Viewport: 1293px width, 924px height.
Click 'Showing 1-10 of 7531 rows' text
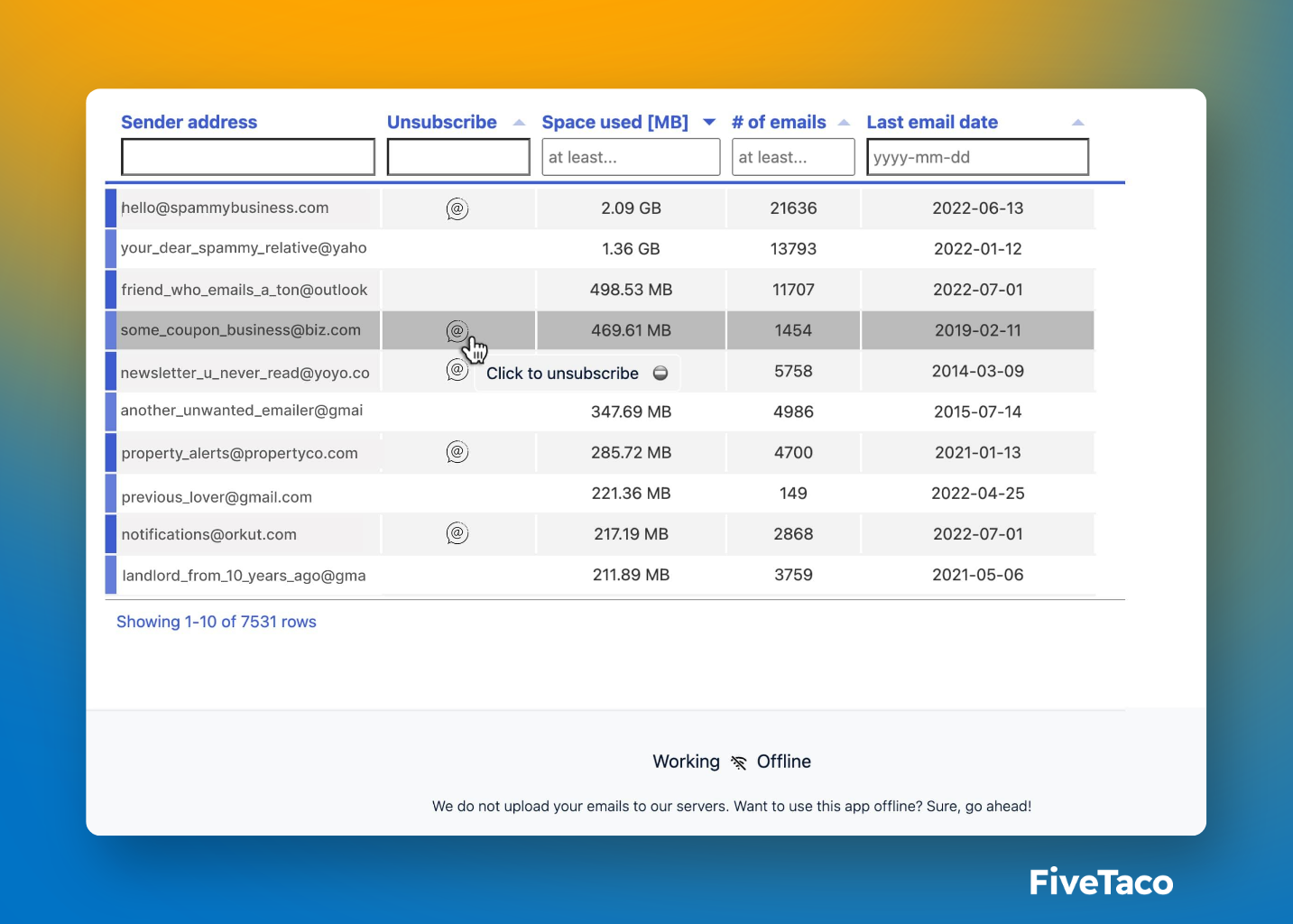point(217,622)
